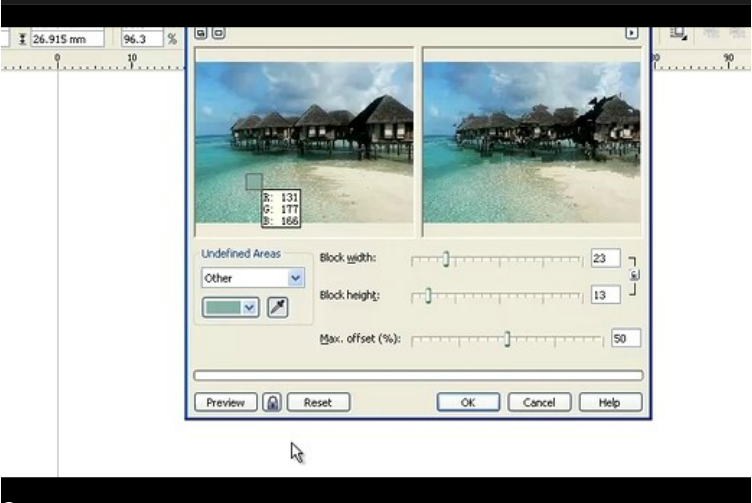The width and height of the screenshot is (752, 503).
Task: Switch to dual-pane preview mode icon
Action: [x=201, y=33]
